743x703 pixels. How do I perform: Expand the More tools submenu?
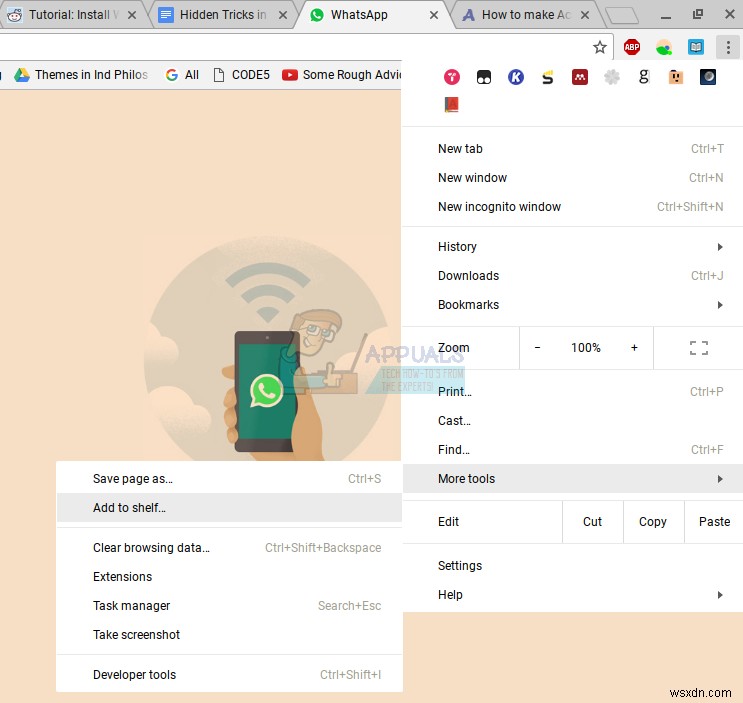[x=572, y=478]
